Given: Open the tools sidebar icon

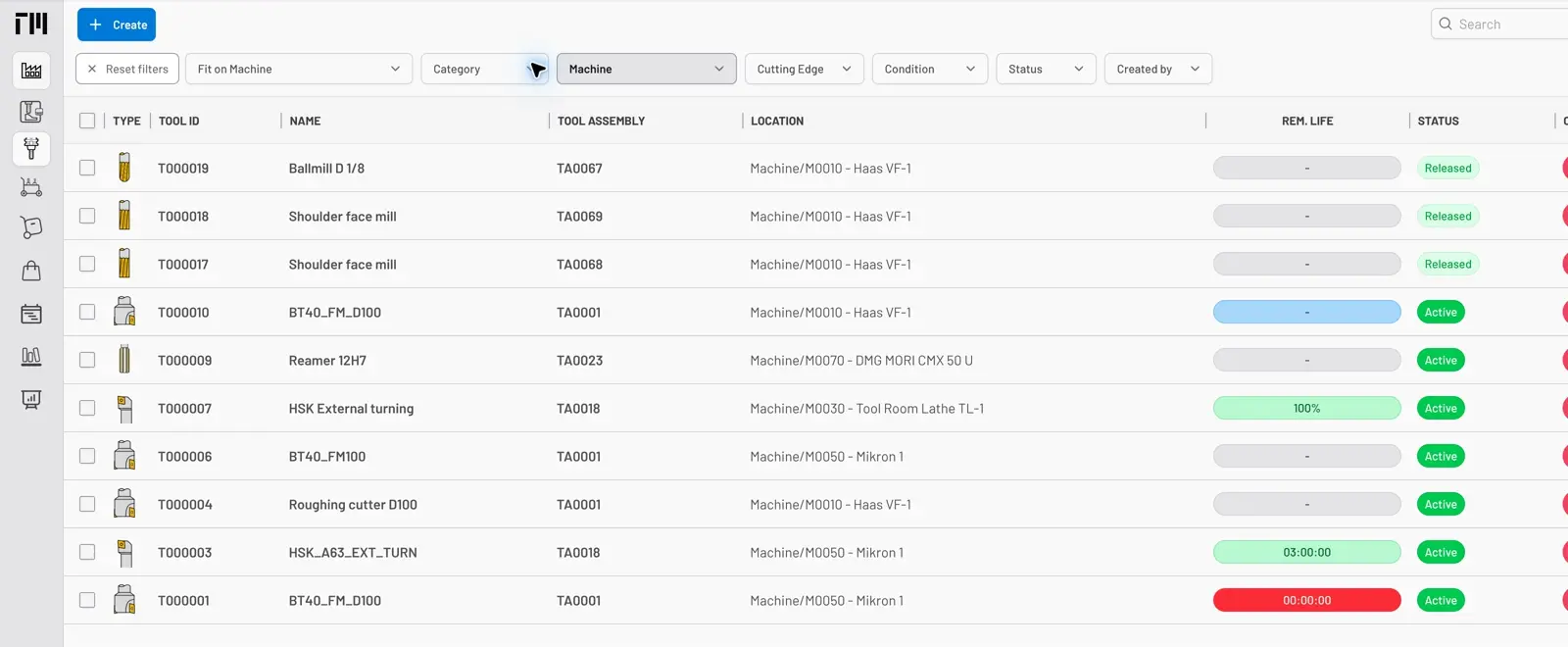Looking at the screenshot, I should point(31,148).
